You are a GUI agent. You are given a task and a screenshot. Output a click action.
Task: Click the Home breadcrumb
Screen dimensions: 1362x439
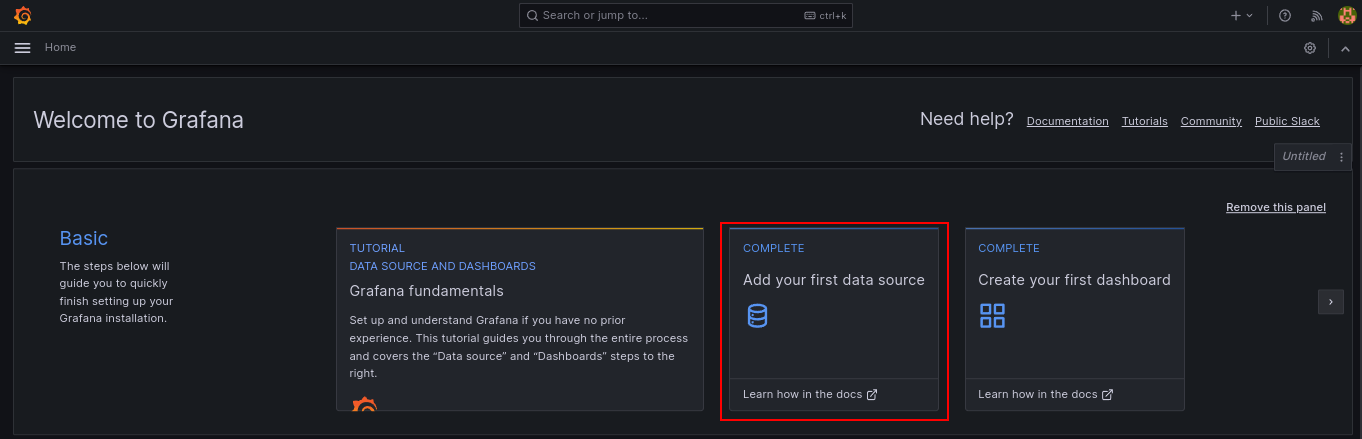(60, 47)
